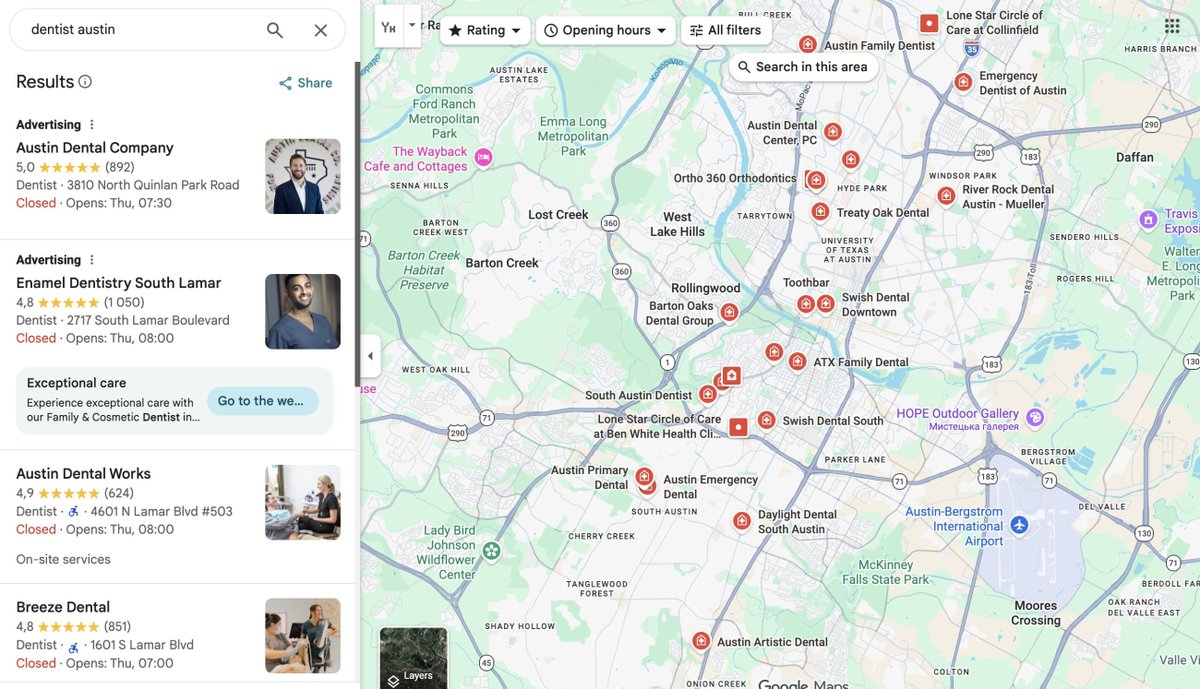The width and height of the screenshot is (1200, 689).
Task: Select the Austin Family Dentist map pin
Action: coord(808,44)
